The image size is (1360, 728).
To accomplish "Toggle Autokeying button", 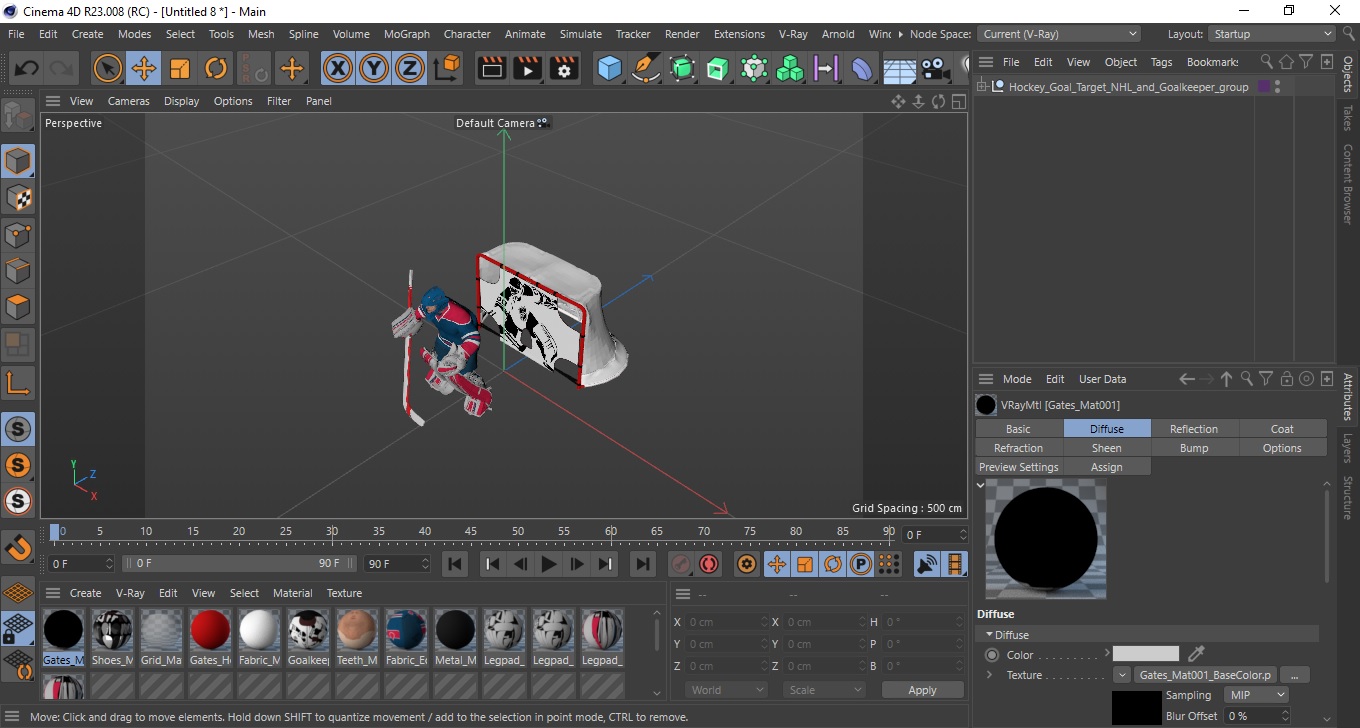I will click(709, 564).
